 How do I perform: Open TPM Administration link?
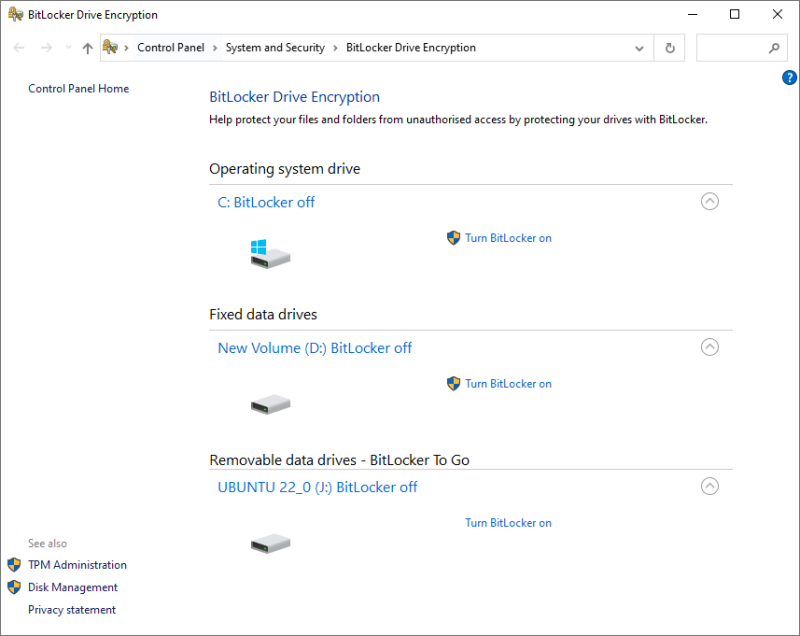tap(77, 565)
